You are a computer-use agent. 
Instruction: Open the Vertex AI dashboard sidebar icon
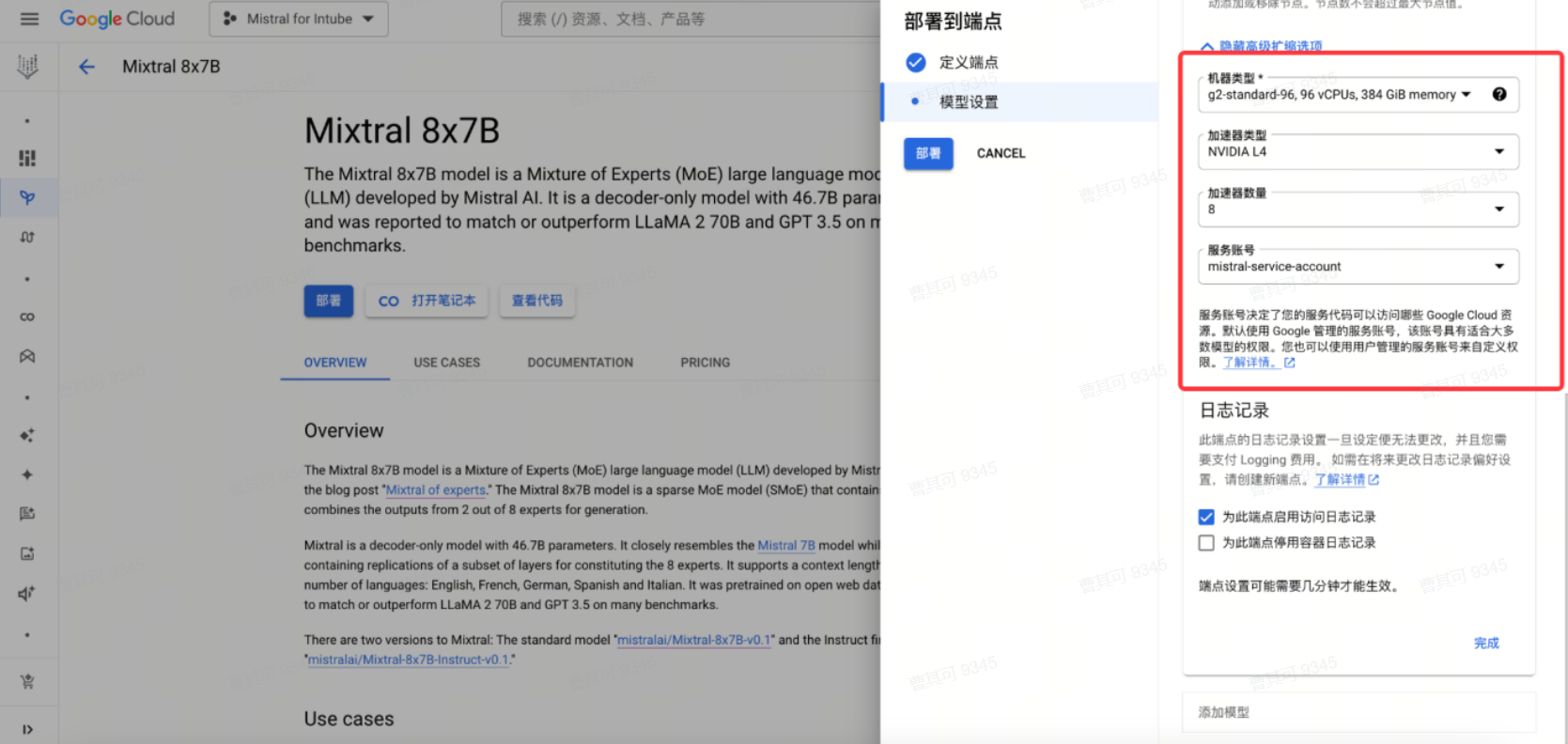coord(27,158)
